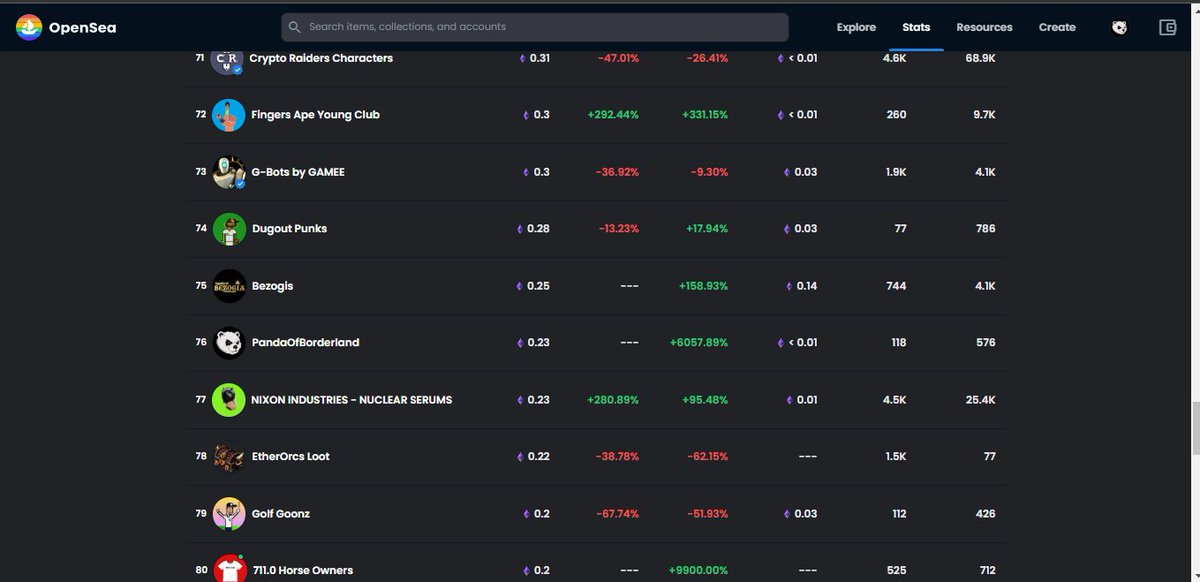Viewport: 1200px width, 582px height.
Task: Open Dugout Punks name link
Action: pyautogui.click(x=289, y=229)
